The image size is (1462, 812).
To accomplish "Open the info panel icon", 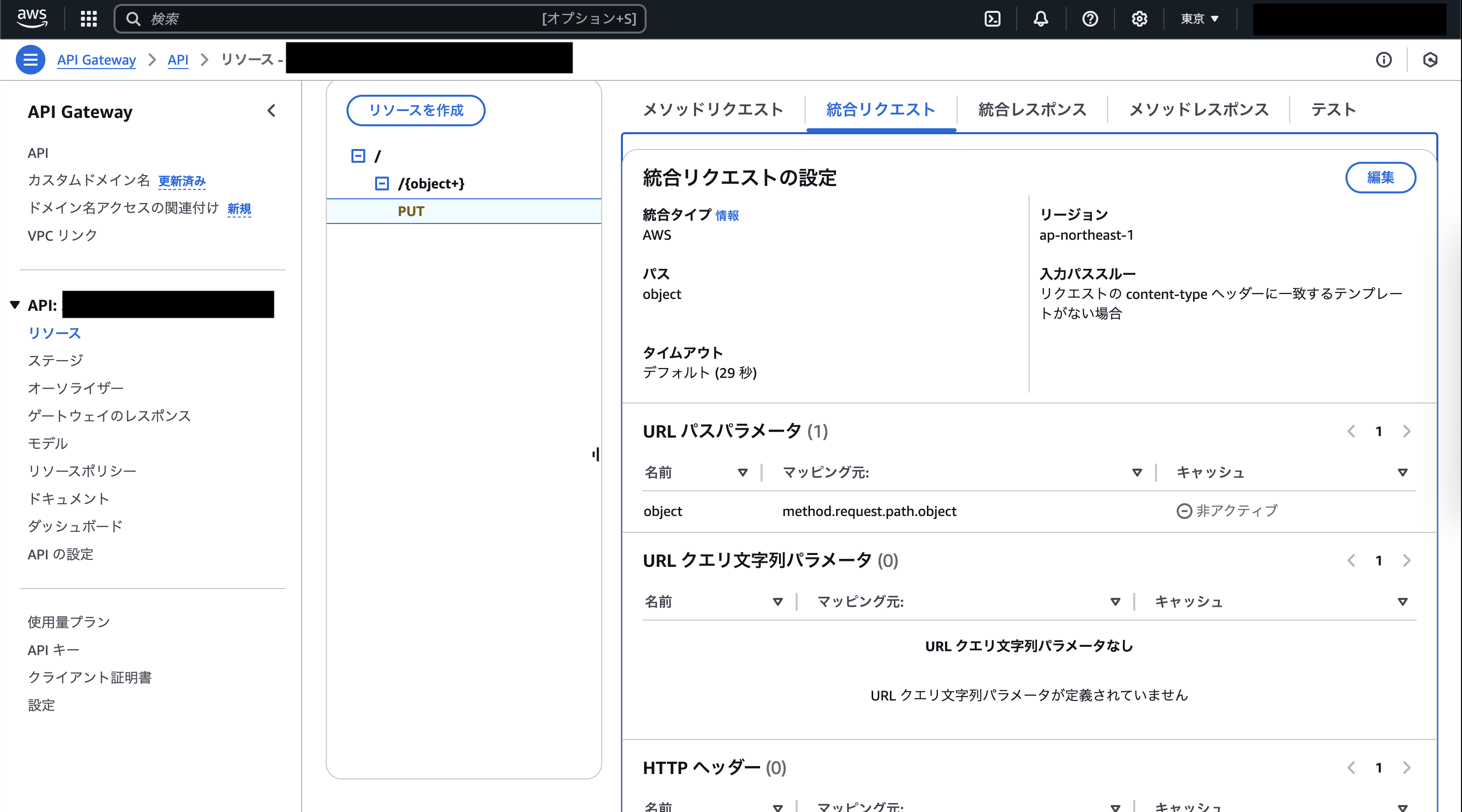I will coord(1384,60).
